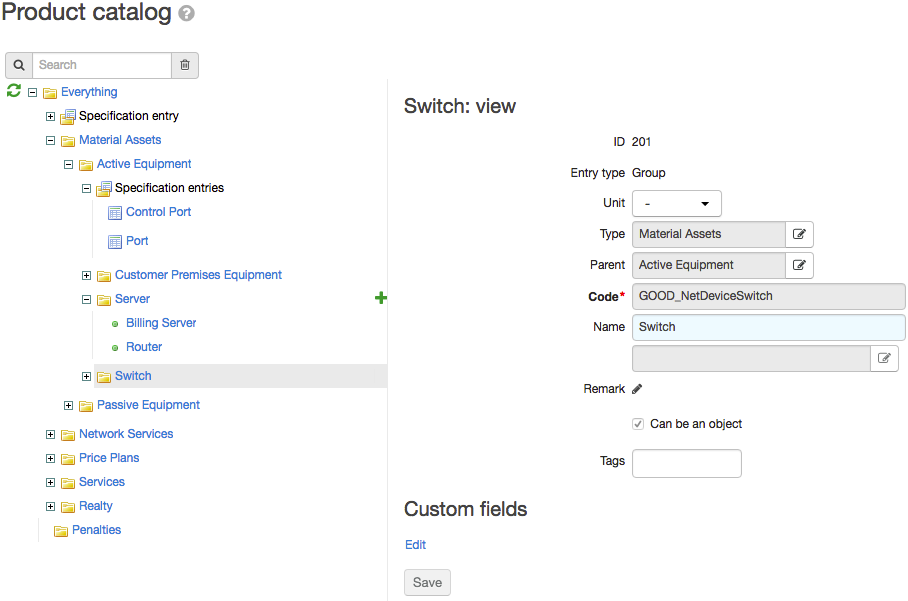Image resolution: width=908 pixels, height=601 pixels.
Task: Click the Name input field
Action: tap(768, 327)
